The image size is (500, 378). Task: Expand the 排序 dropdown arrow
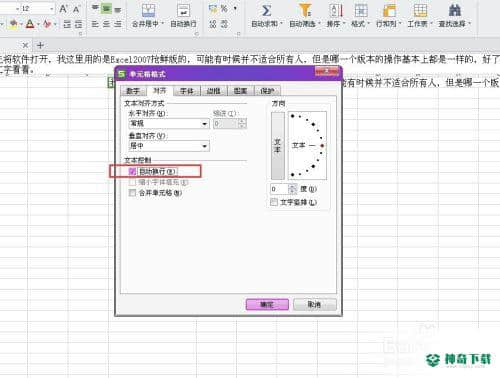point(344,24)
